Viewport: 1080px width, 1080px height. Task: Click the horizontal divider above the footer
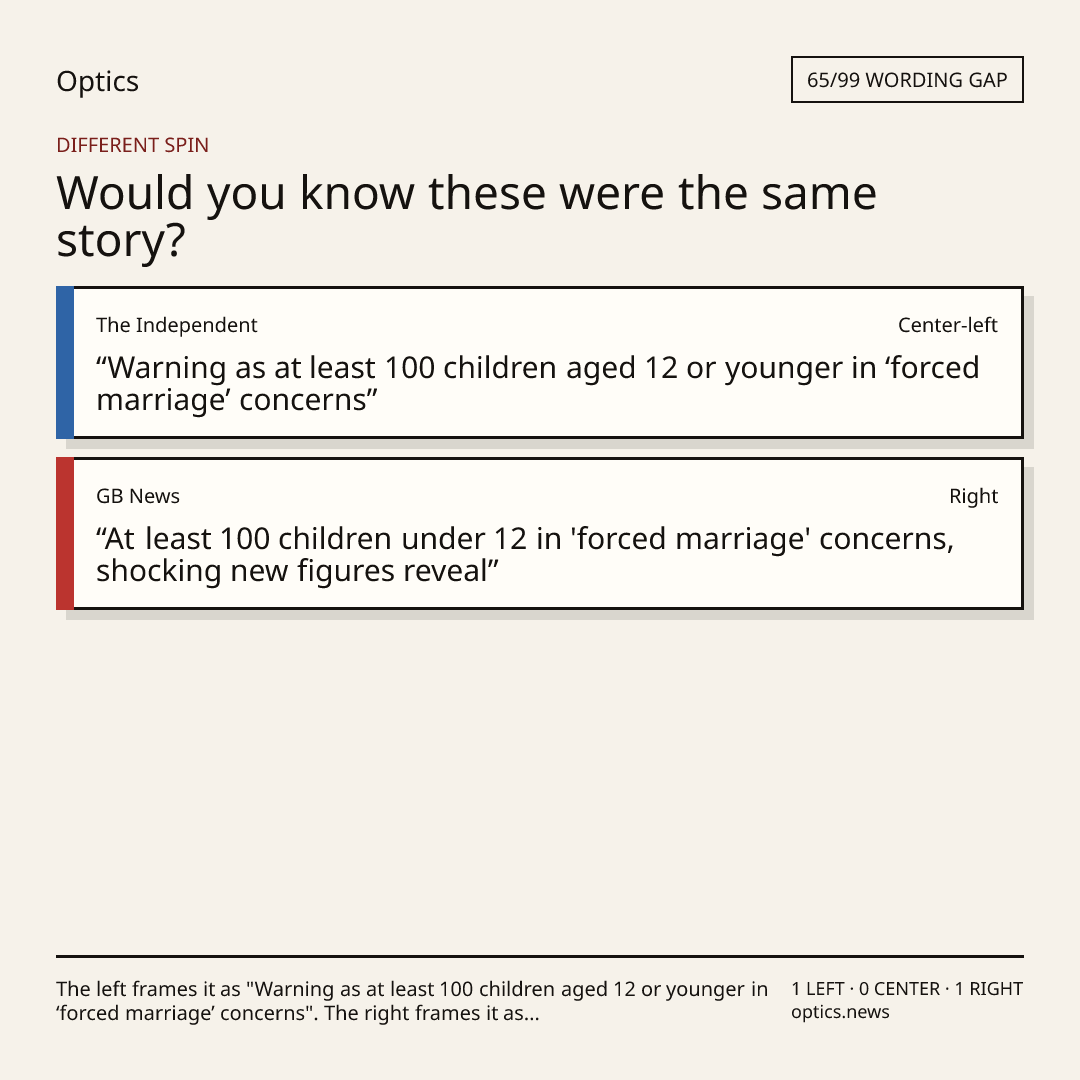(540, 956)
